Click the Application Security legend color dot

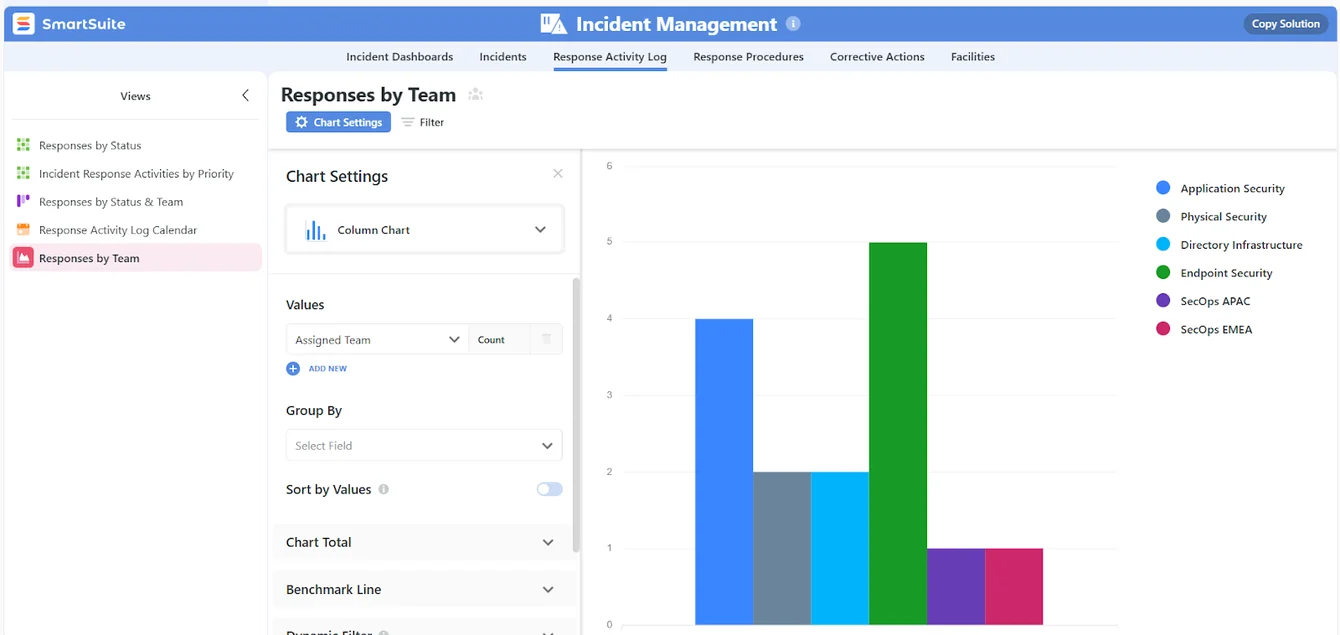1163,188
